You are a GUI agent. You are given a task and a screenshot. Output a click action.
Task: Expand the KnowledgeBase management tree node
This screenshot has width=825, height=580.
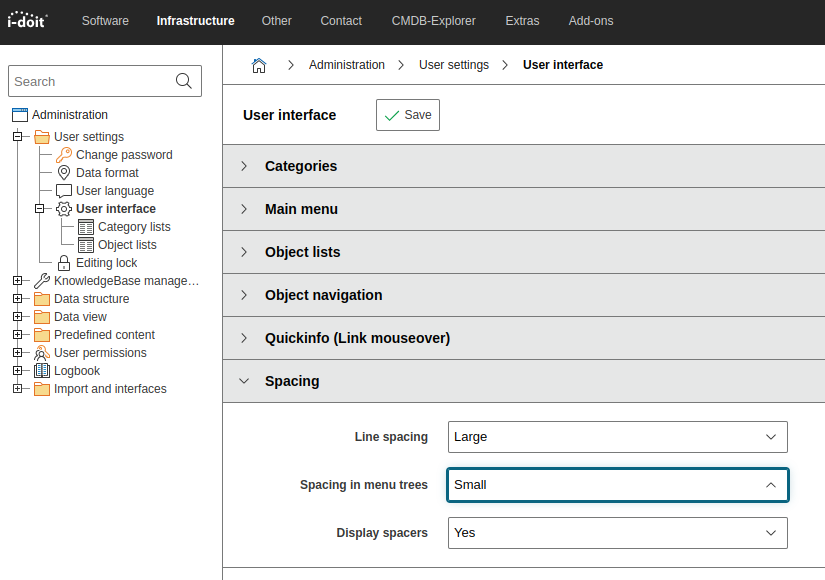[x=17, y=281]
